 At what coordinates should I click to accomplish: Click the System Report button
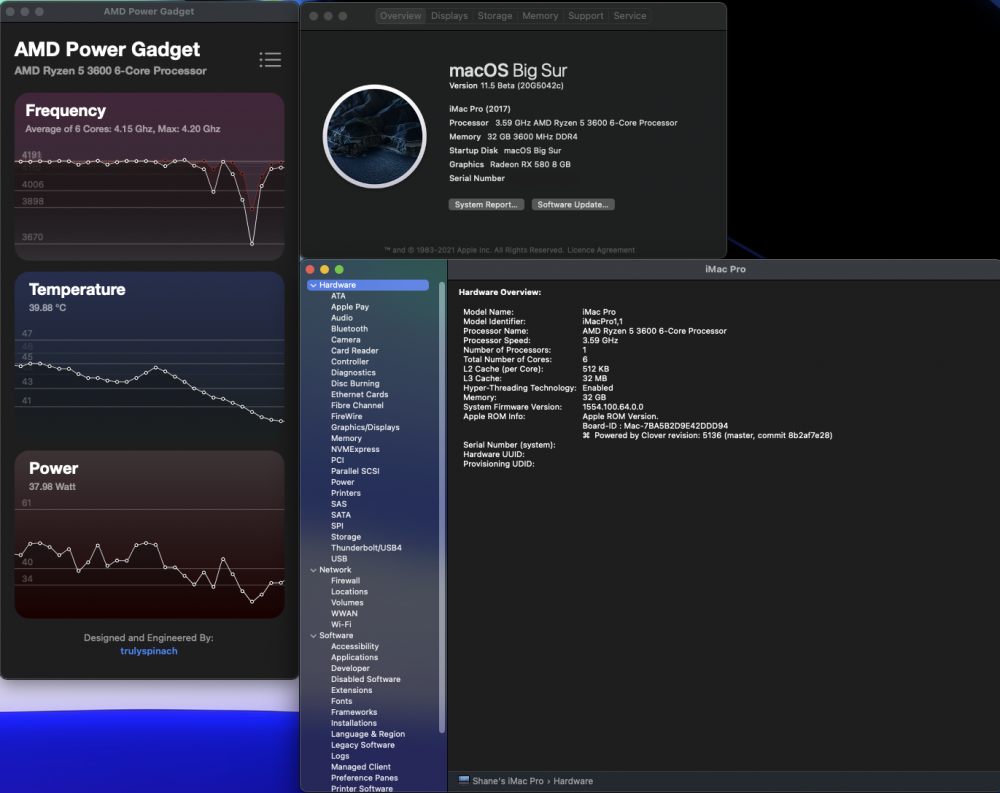tap(486, 204)
